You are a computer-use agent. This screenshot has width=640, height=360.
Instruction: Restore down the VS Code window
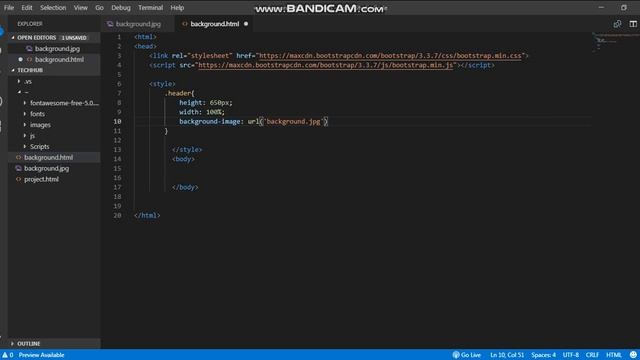click(624, 7)
